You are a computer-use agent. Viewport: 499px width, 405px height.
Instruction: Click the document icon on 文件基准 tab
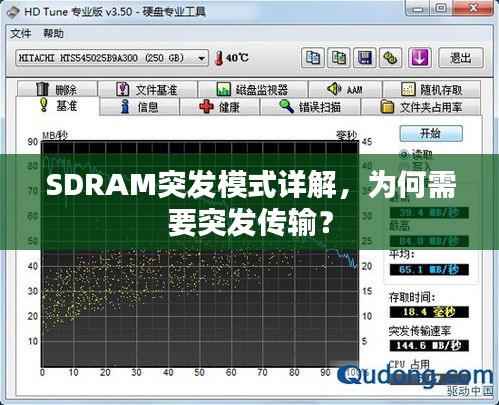point(122,89)
